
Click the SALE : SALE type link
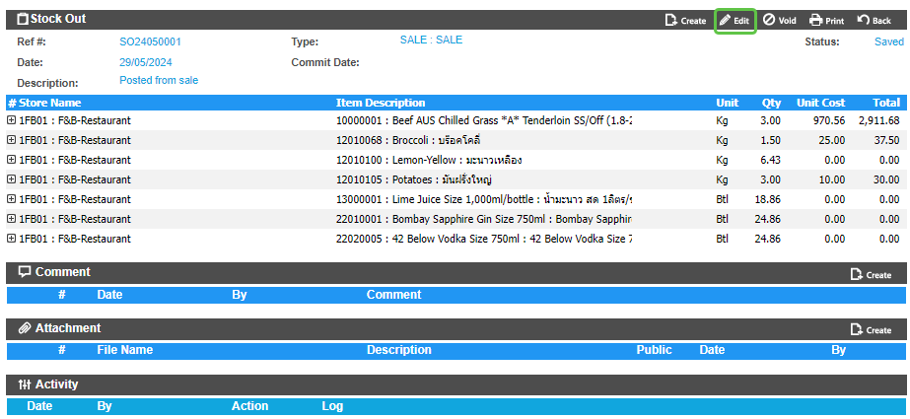pos(431,40)
